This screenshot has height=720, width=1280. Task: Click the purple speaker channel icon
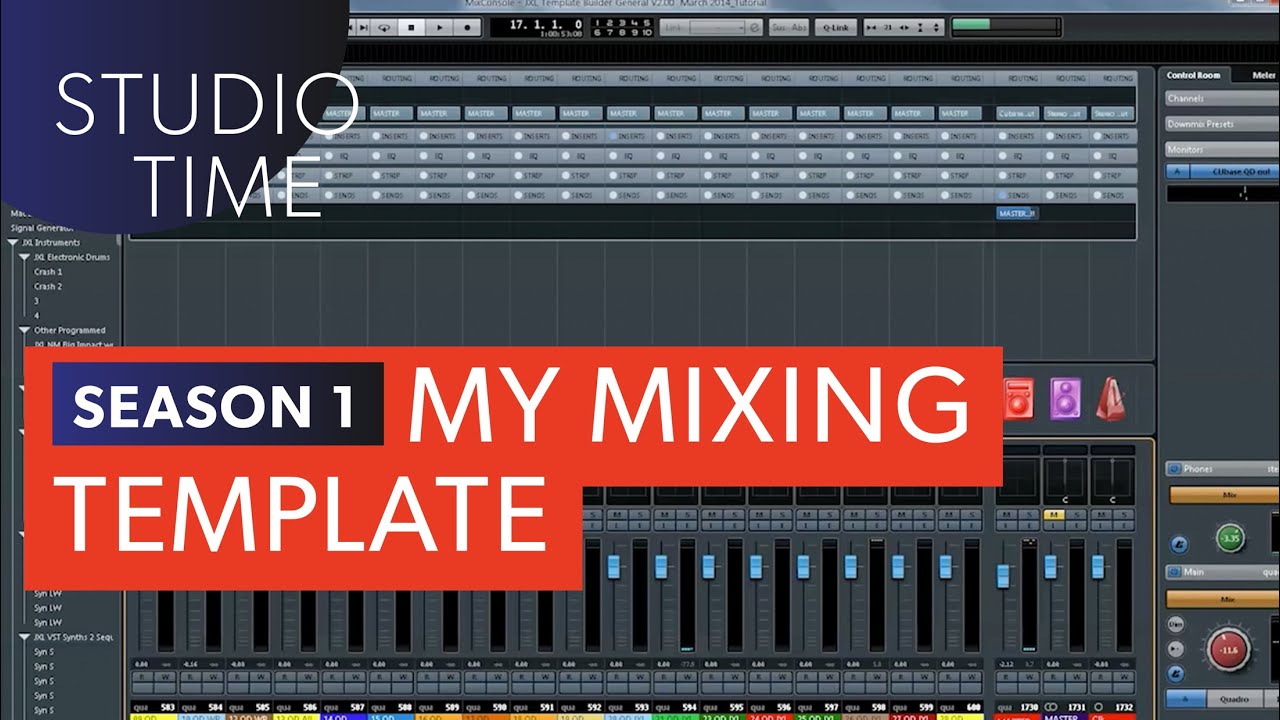(1065, 399)
